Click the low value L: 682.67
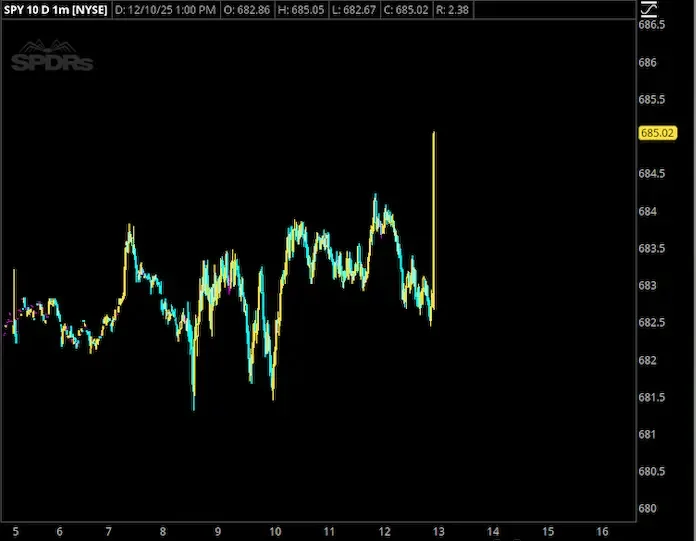Screen dimensions: 696x541 (354, 10)
